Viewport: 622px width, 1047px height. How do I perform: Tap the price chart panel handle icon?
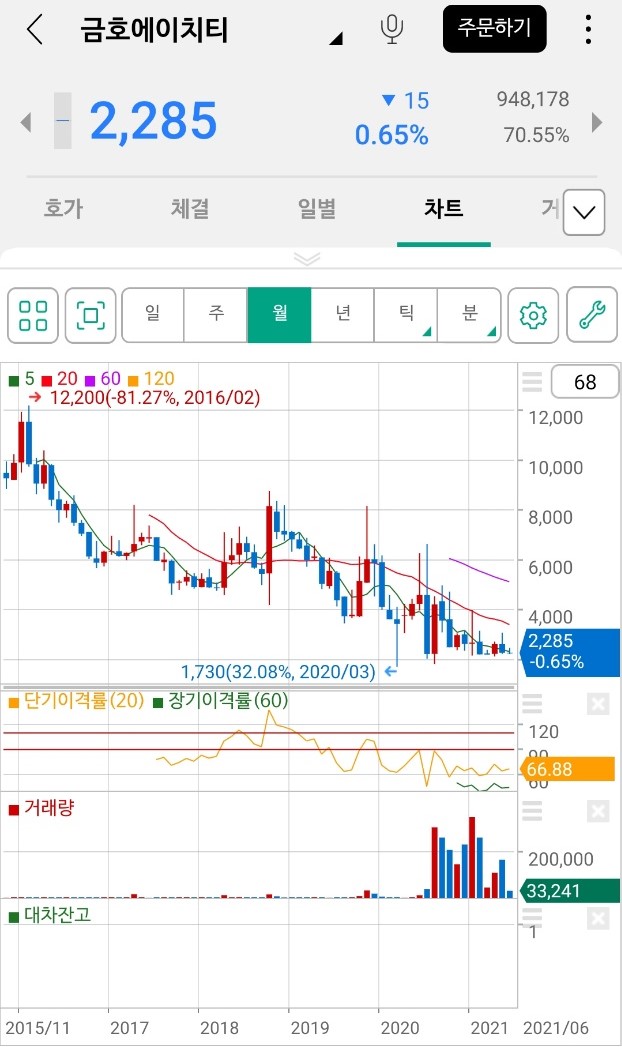click(x=532, y=382)
